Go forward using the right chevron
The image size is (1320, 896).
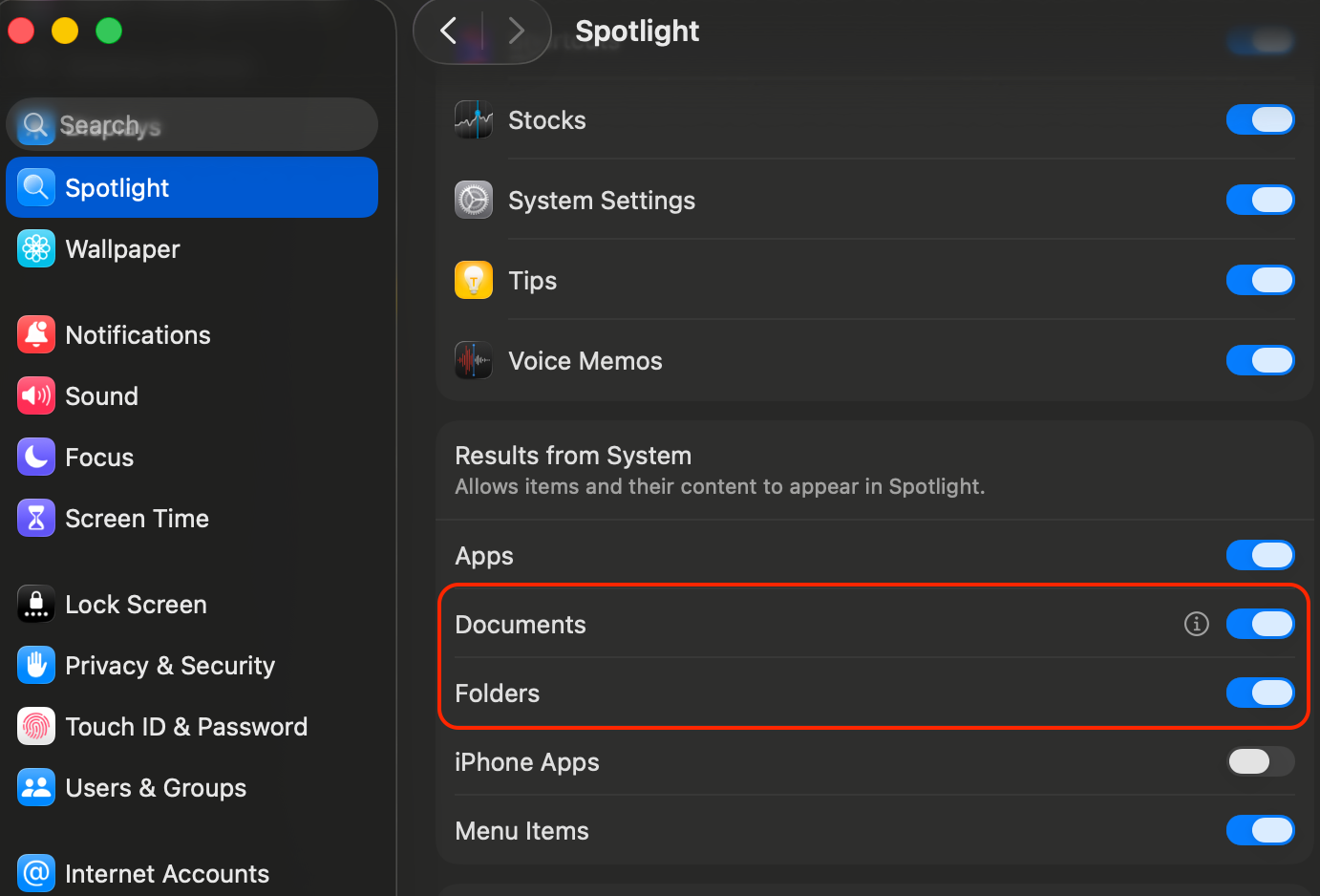pos(517,31)
